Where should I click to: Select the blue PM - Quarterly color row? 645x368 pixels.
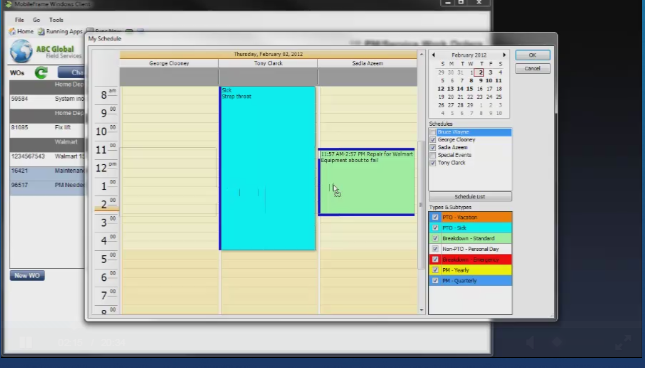click(471, 281)
